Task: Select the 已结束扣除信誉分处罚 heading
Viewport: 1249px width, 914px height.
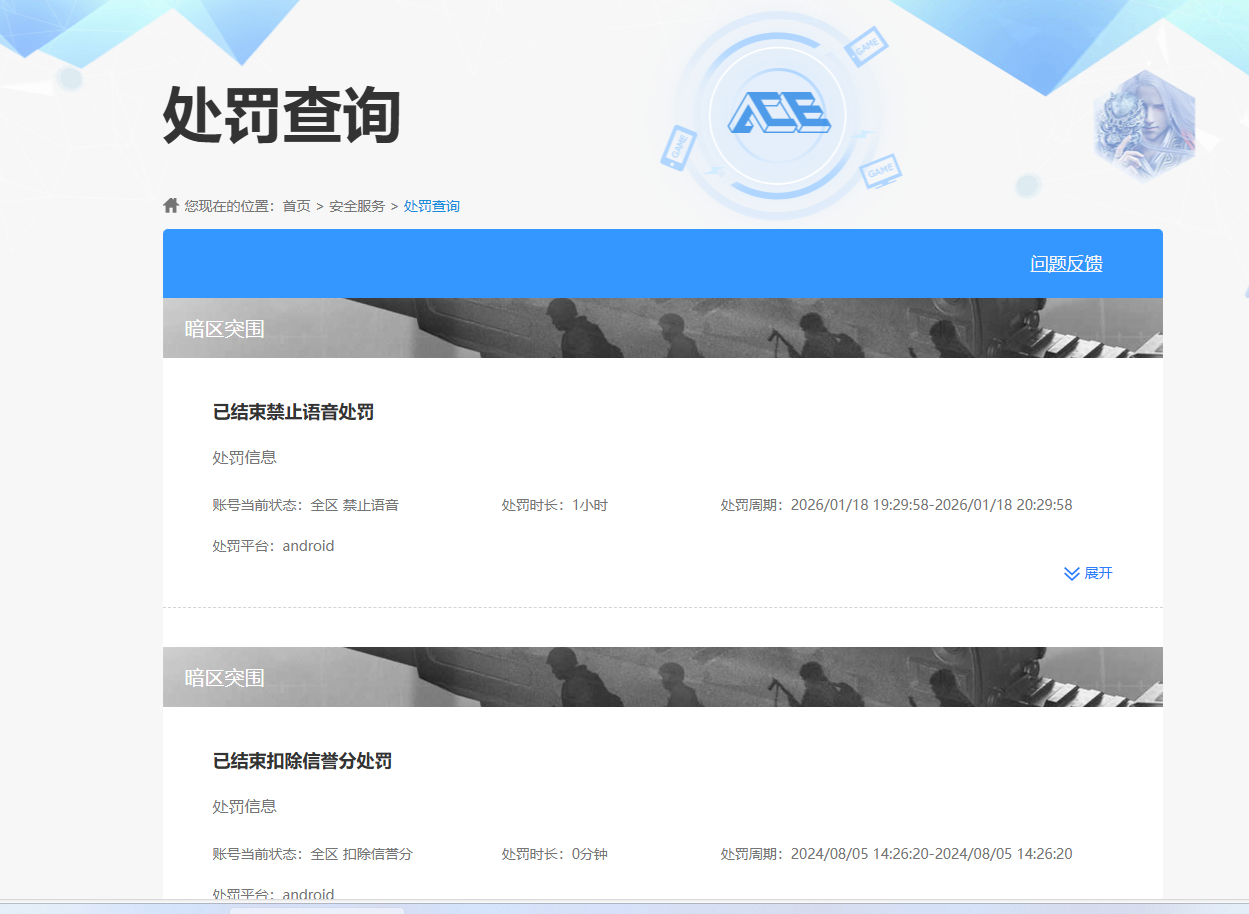Action: [x=302, y=761]
